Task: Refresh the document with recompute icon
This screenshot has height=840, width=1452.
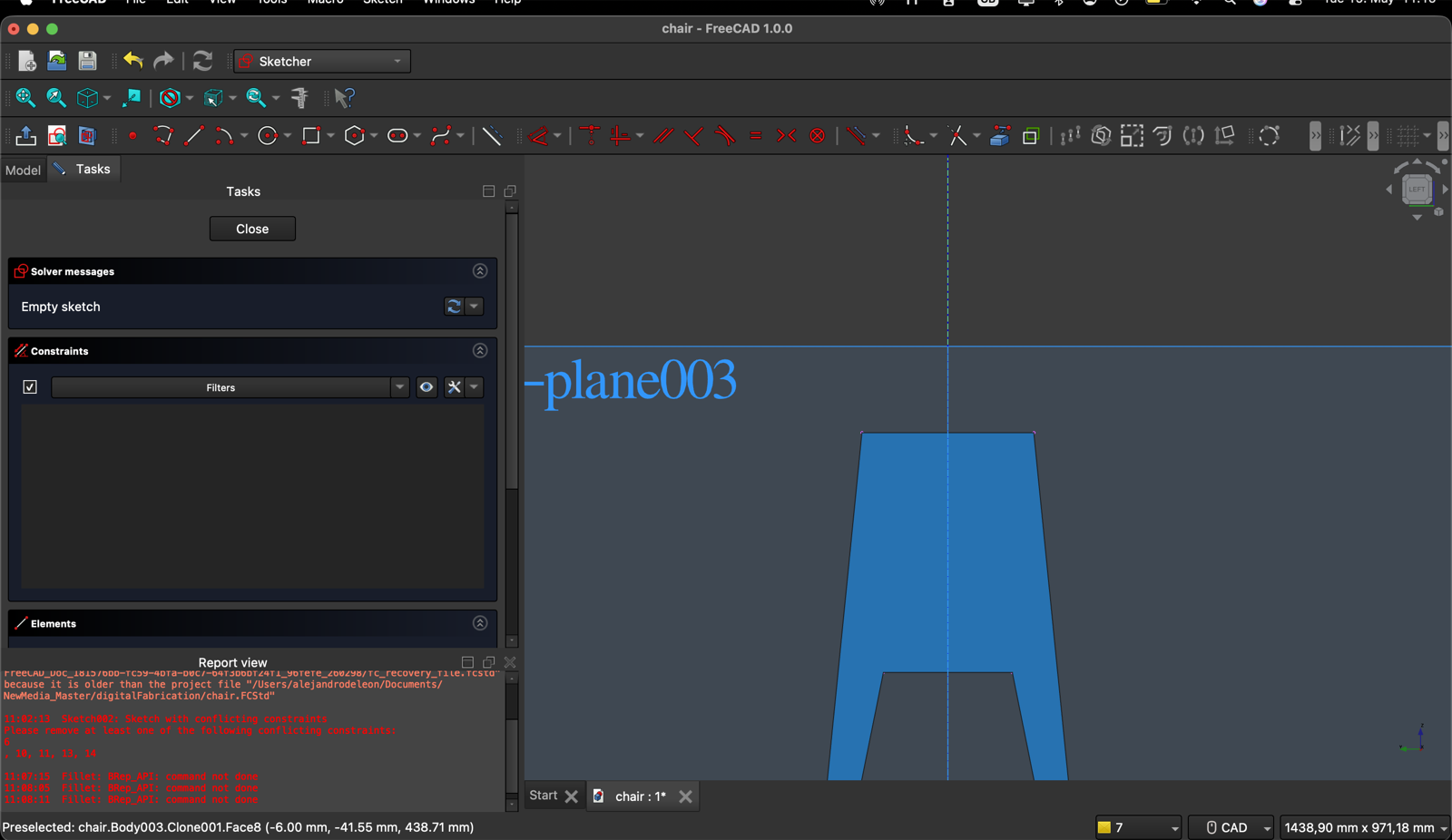Action: (x=202, y=61)
